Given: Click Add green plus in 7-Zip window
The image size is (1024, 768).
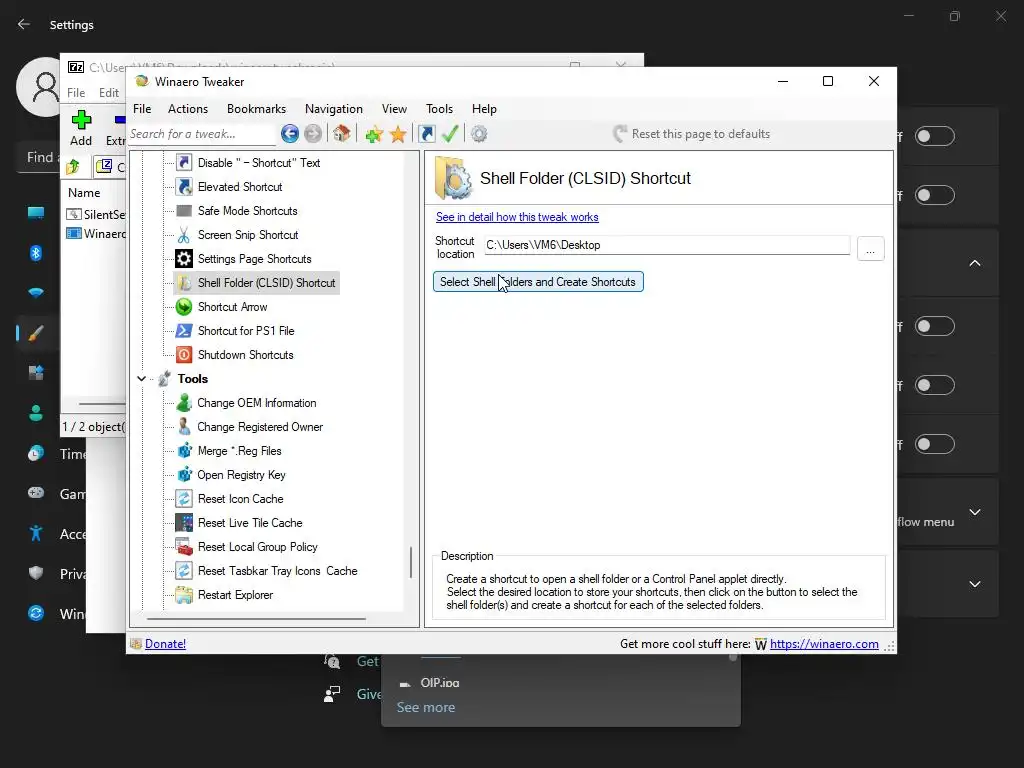Looking at the screenshot, I should click(x=81, y=128).
